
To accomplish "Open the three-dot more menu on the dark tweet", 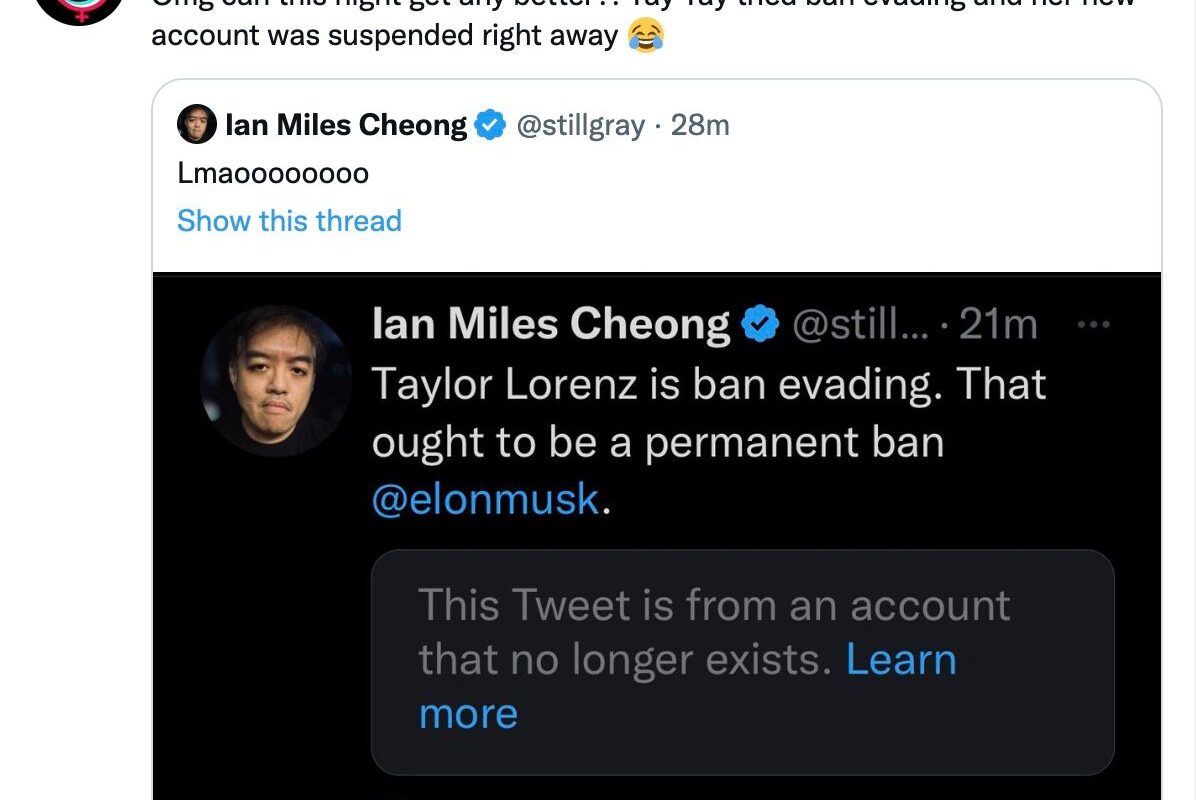I will pos(1093,325).
